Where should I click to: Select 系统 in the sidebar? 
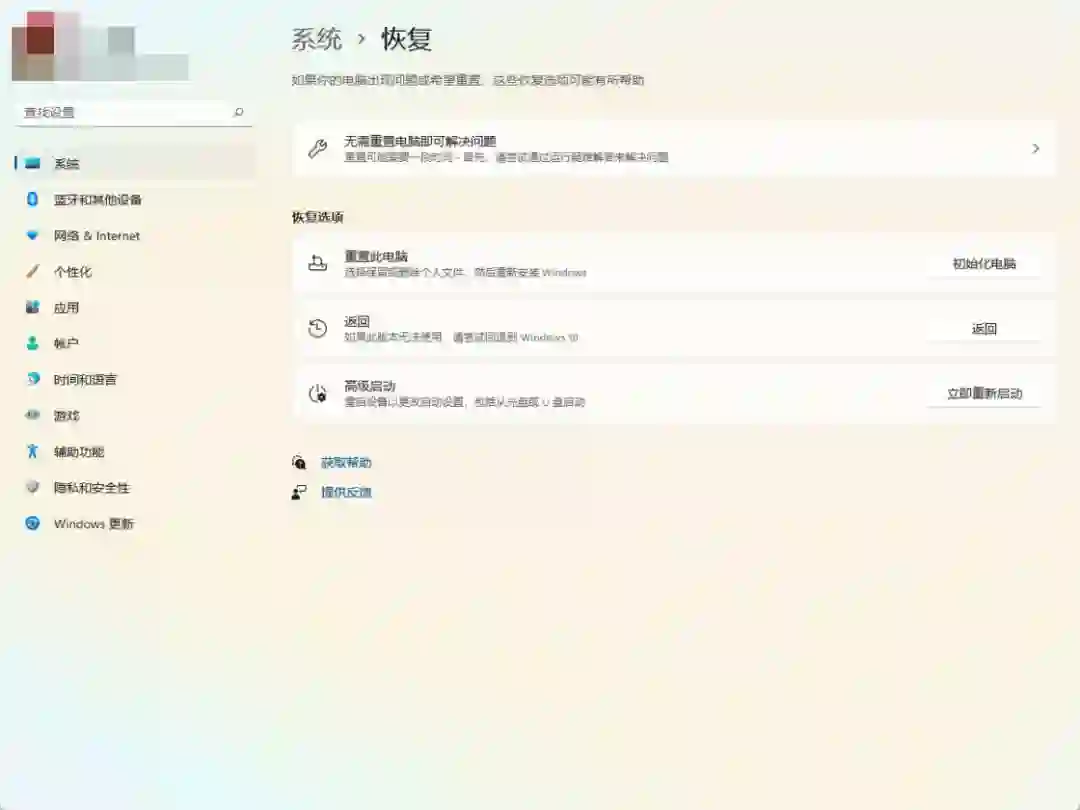(x=134, y=163)
